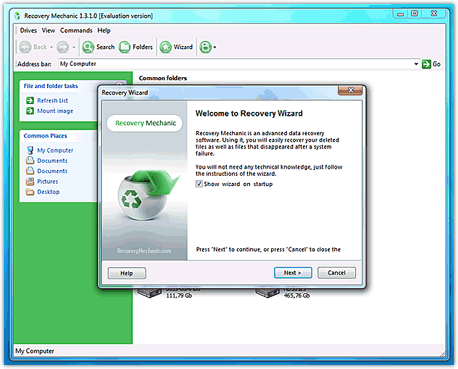Click the wizard Help button

[127, 273]
